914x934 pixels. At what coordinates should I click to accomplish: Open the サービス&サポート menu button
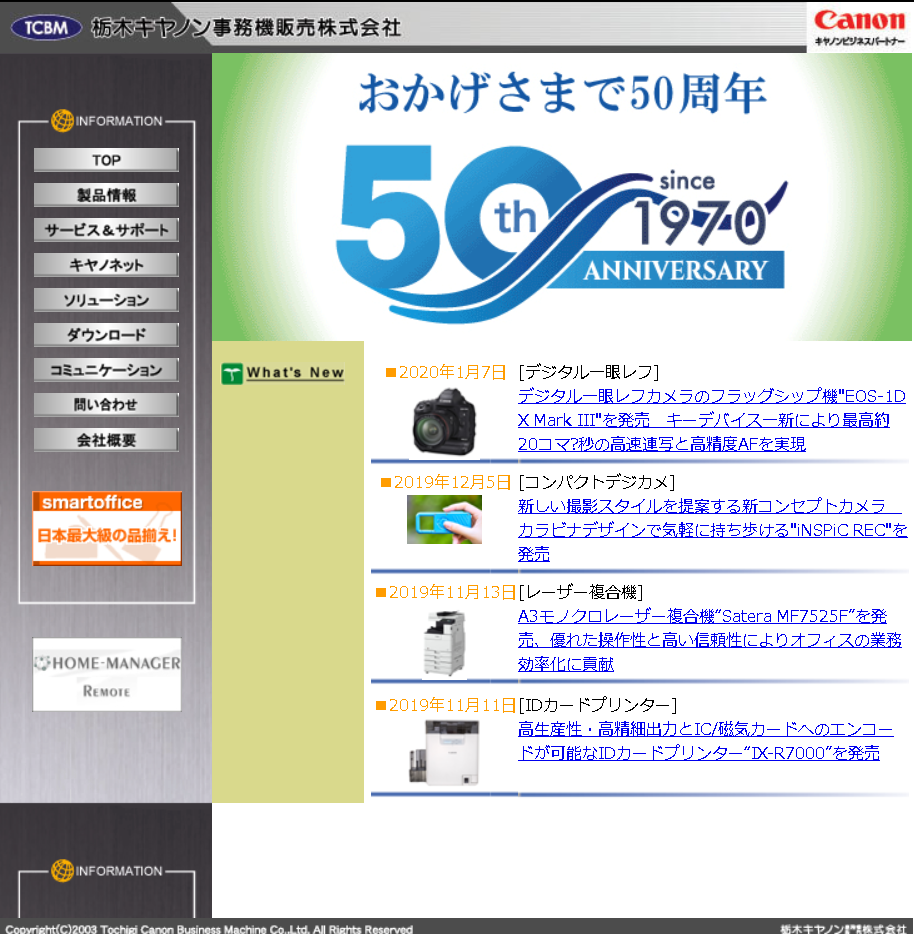coord(106,230)
